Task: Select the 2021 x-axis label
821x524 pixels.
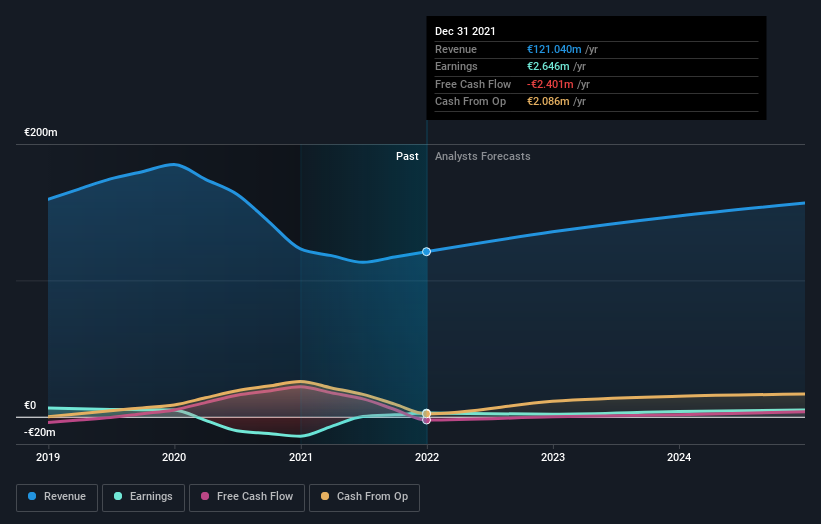Action: [x=301, y=457]
